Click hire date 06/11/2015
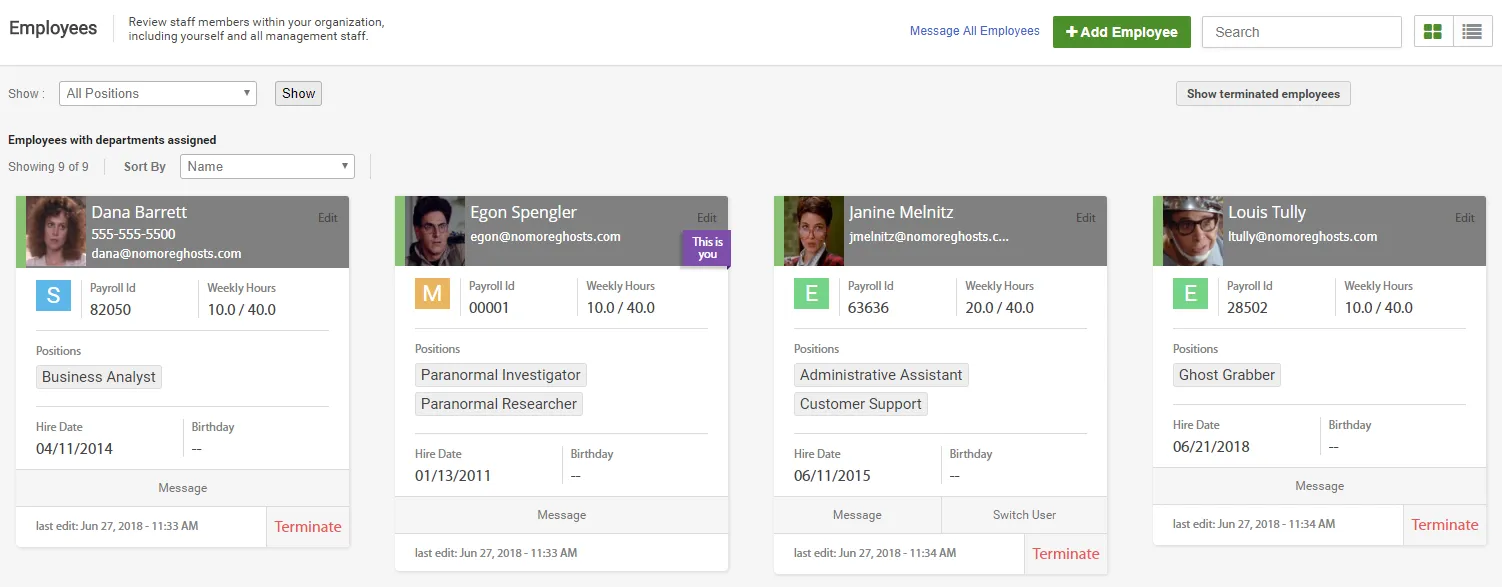The width and height of the screenshot is (1502, 587). tap(832, 476)
